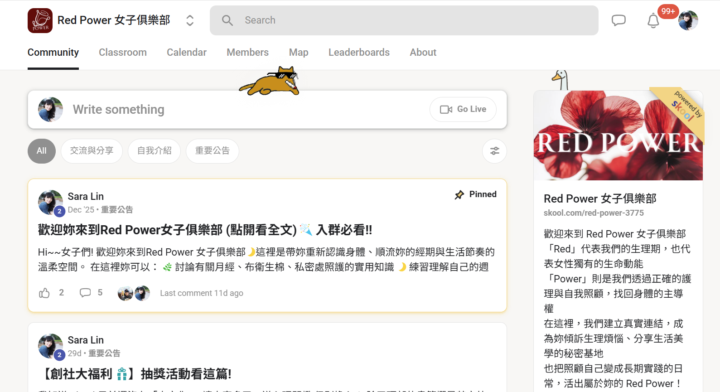Select the All category filter
Image resolution: width=720 pixels, height=392 pixels.
pos(41,151)
